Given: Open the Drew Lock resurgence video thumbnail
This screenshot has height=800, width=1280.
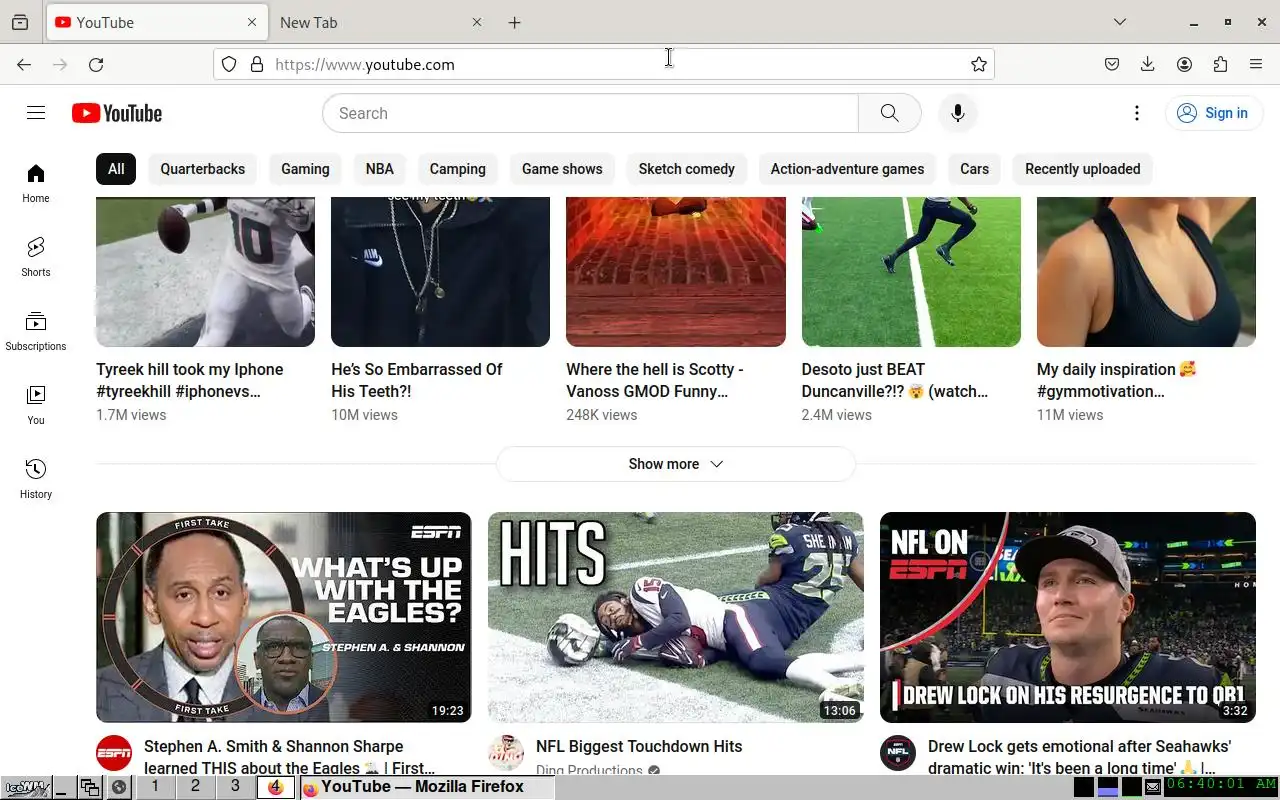Looking at the screenshot, I should tap(1068, 617).
